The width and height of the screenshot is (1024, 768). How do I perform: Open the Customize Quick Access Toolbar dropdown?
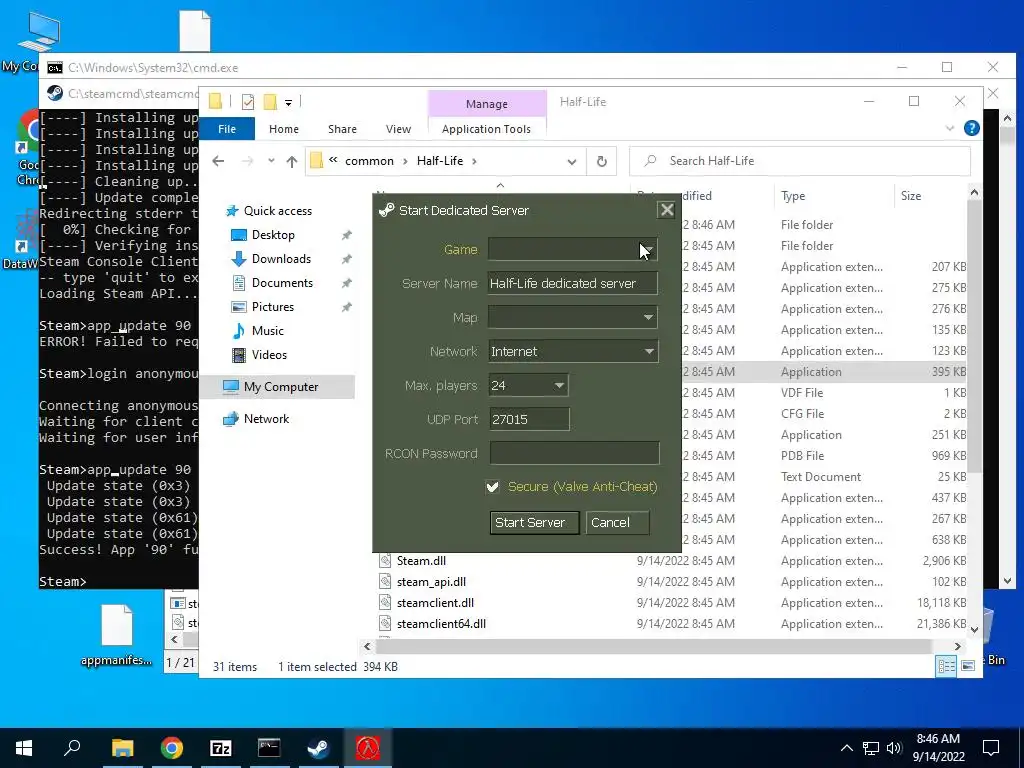click(x=288, y=103)
